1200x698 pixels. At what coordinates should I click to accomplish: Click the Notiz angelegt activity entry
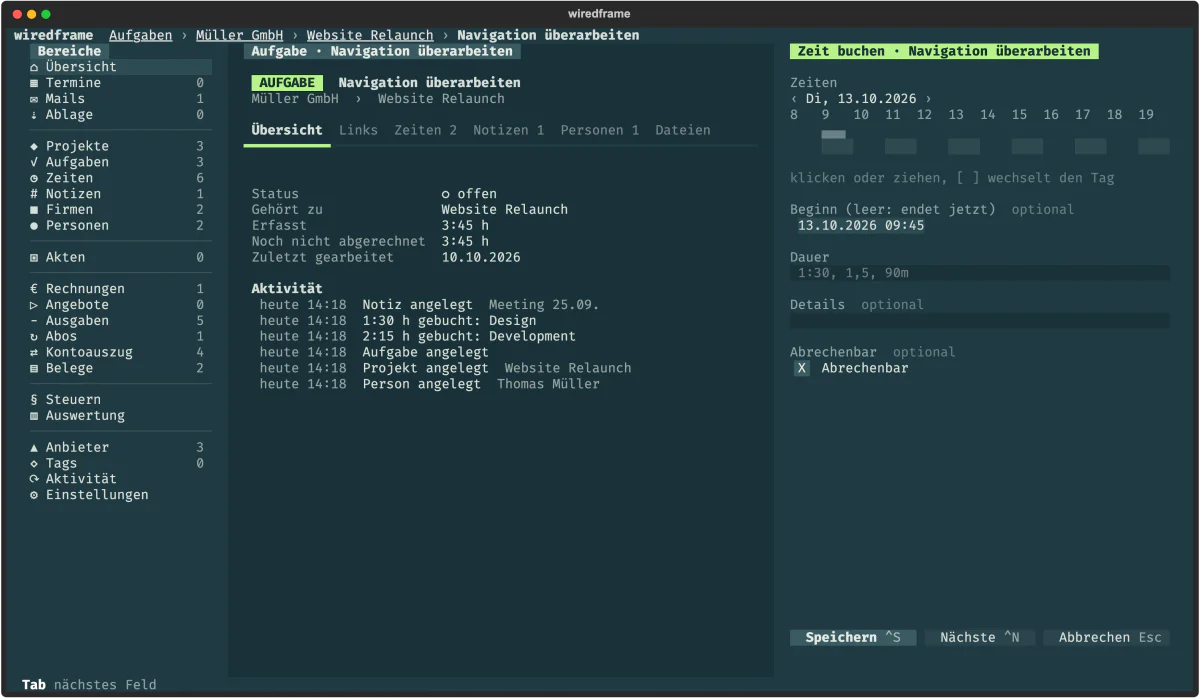(x=429, y=305)
